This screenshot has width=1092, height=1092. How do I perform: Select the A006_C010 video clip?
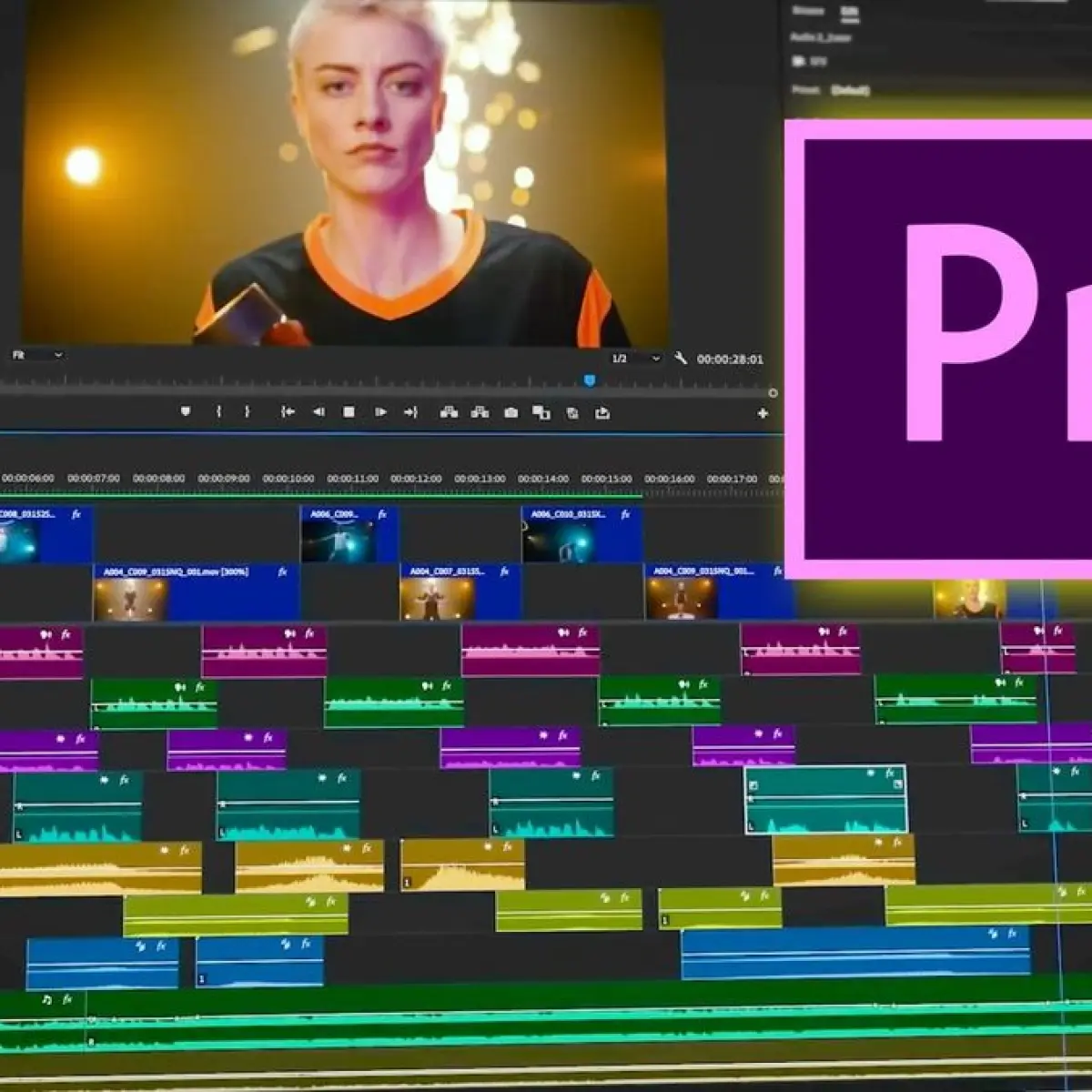581,534
